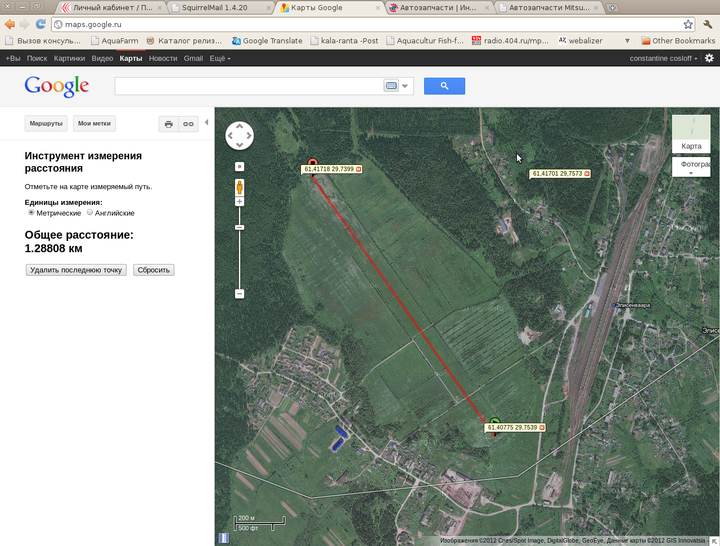Image resolution: width=720 pixels, height=546 pixels.
Task: Click the zoom in plus button on map
Action: tap(239, 202)
